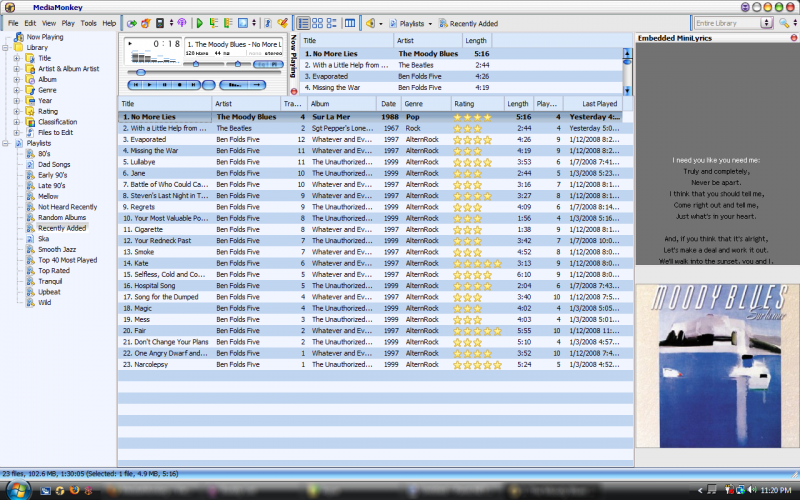Expand the Genre tree node
This screenshot has height=500, width=800.
coord(17,90)
